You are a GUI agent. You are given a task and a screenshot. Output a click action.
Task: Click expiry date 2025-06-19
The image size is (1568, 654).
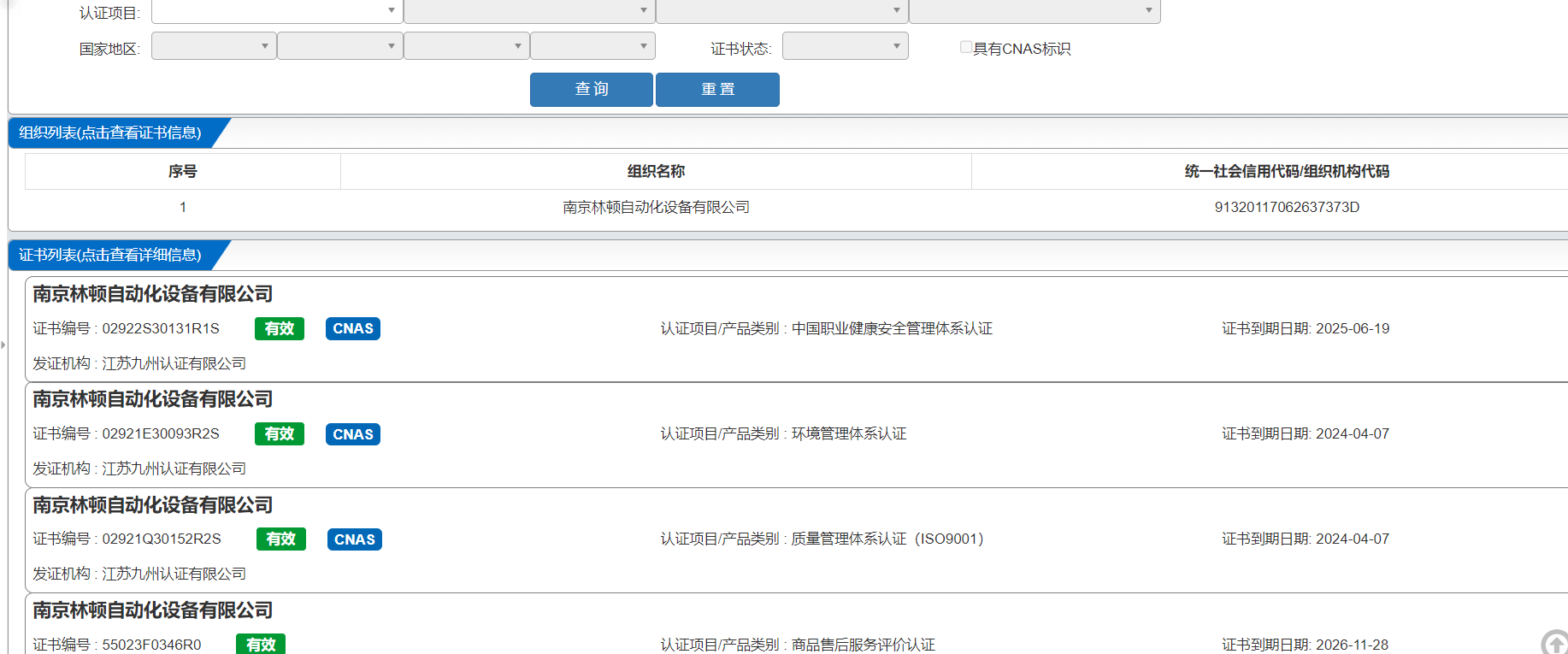(1353, 328)
